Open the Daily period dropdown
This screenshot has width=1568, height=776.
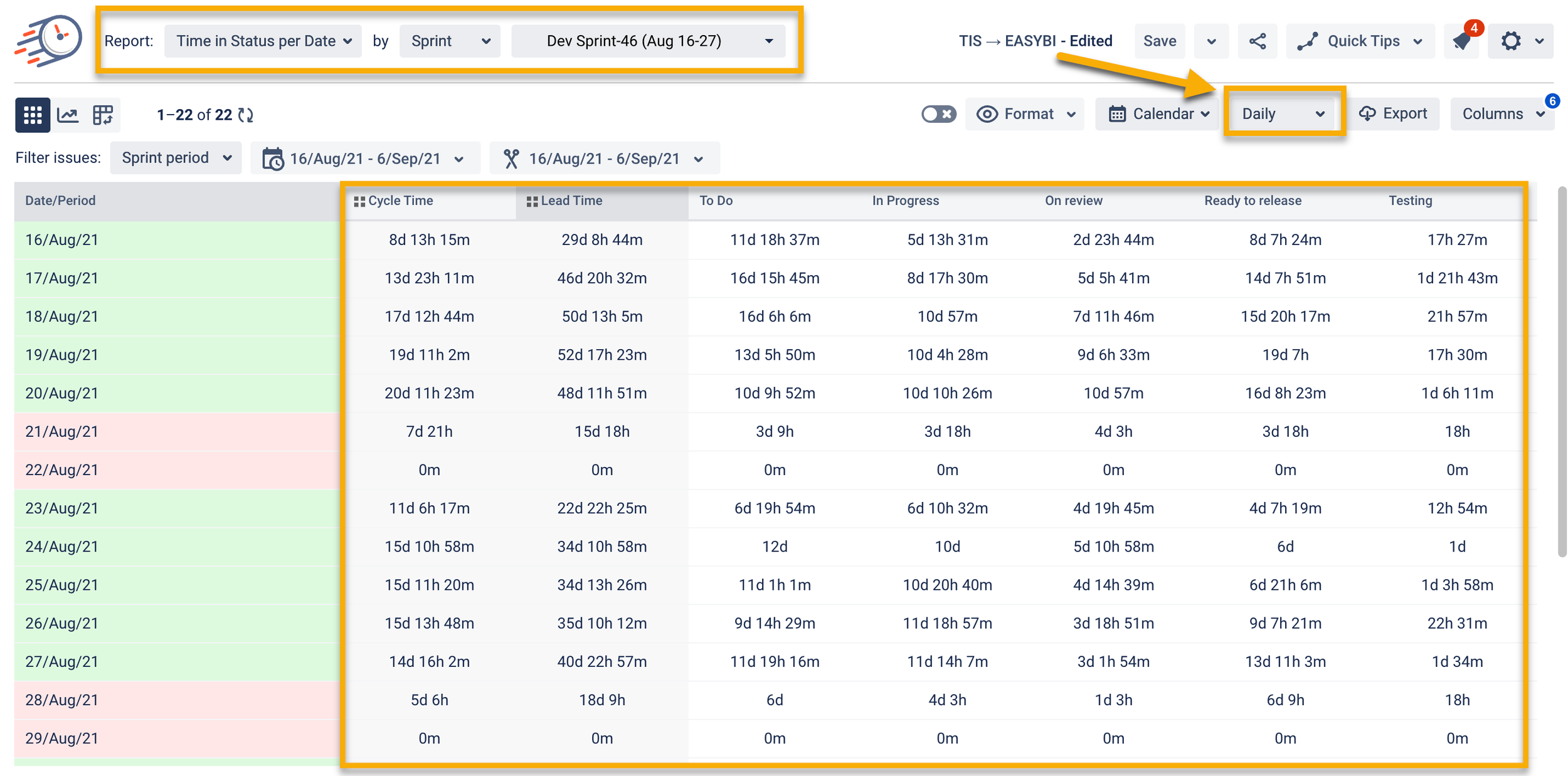click(1283, 114)
